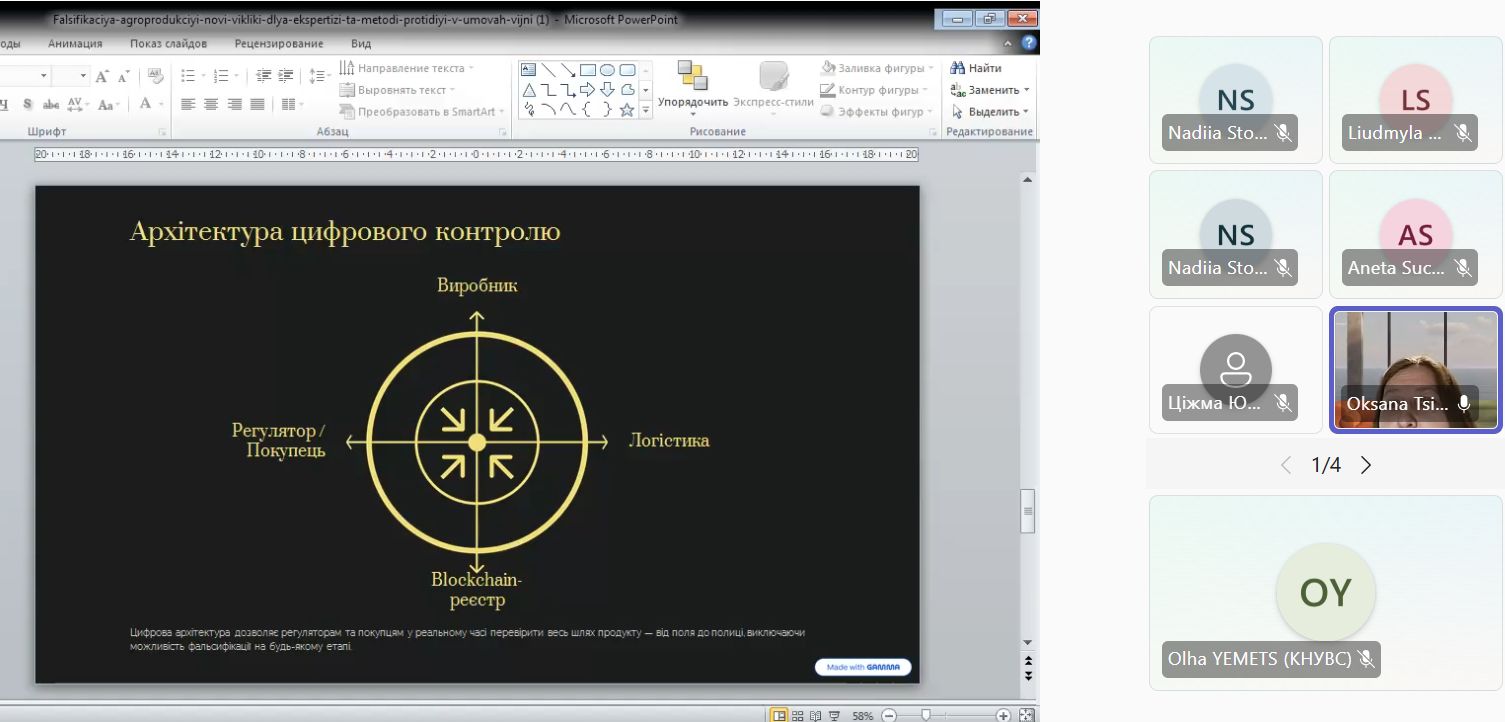Image resolution: width=1505 pixels, height=722 pixels.
Task: Click the zoom in plus button
Action: 1003,715
